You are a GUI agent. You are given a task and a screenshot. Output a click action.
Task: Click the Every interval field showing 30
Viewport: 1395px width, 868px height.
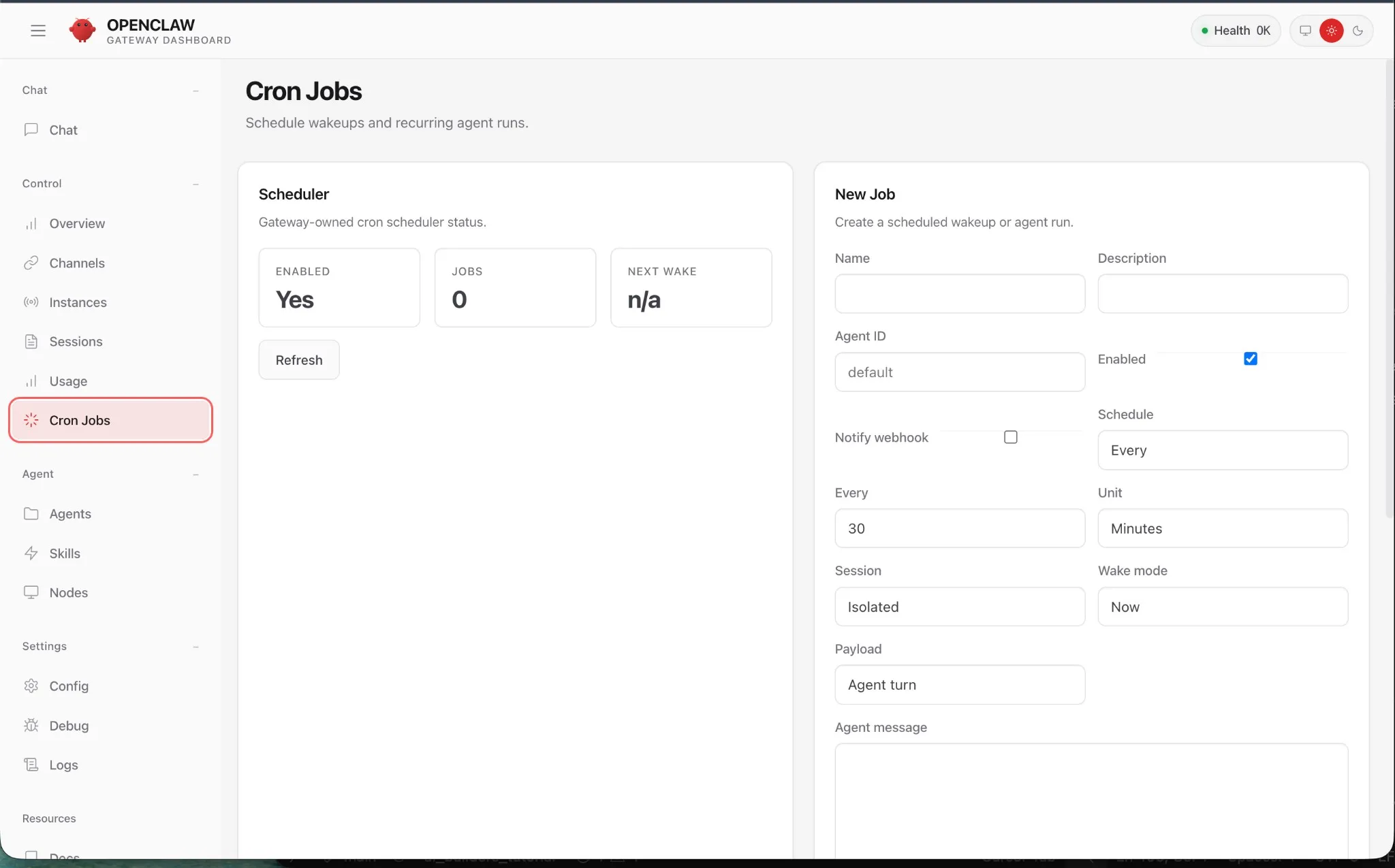[960, 528]
